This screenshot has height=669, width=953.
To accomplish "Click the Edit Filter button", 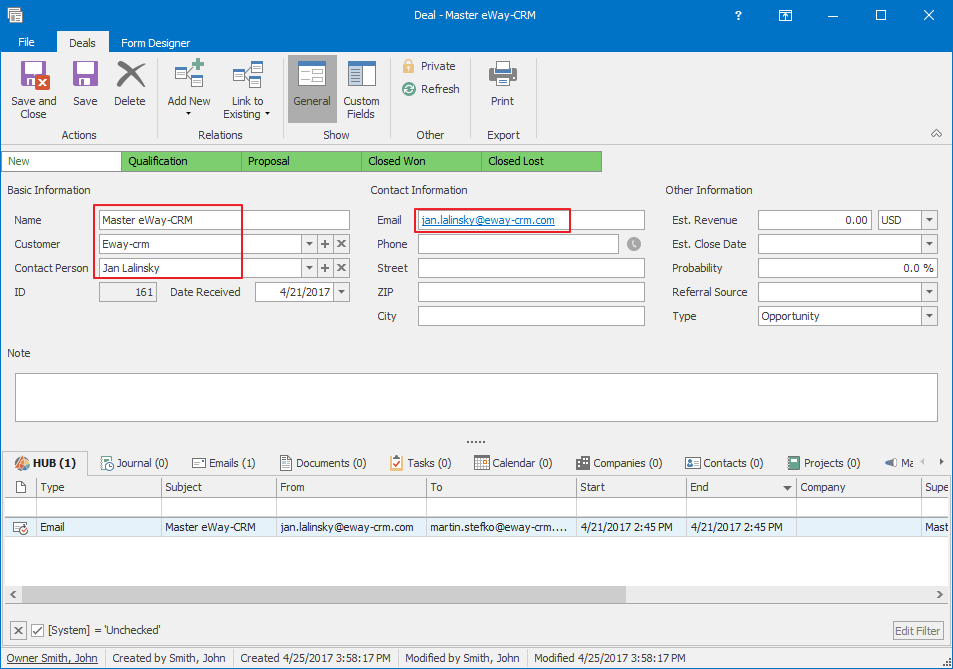I will click(x=918, y=631).
